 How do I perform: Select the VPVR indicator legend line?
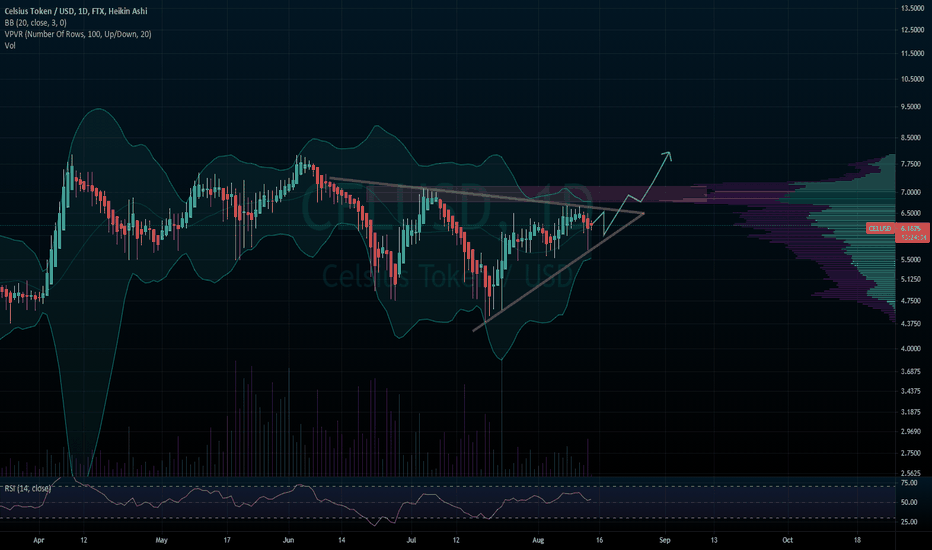(x=78, y=34)
